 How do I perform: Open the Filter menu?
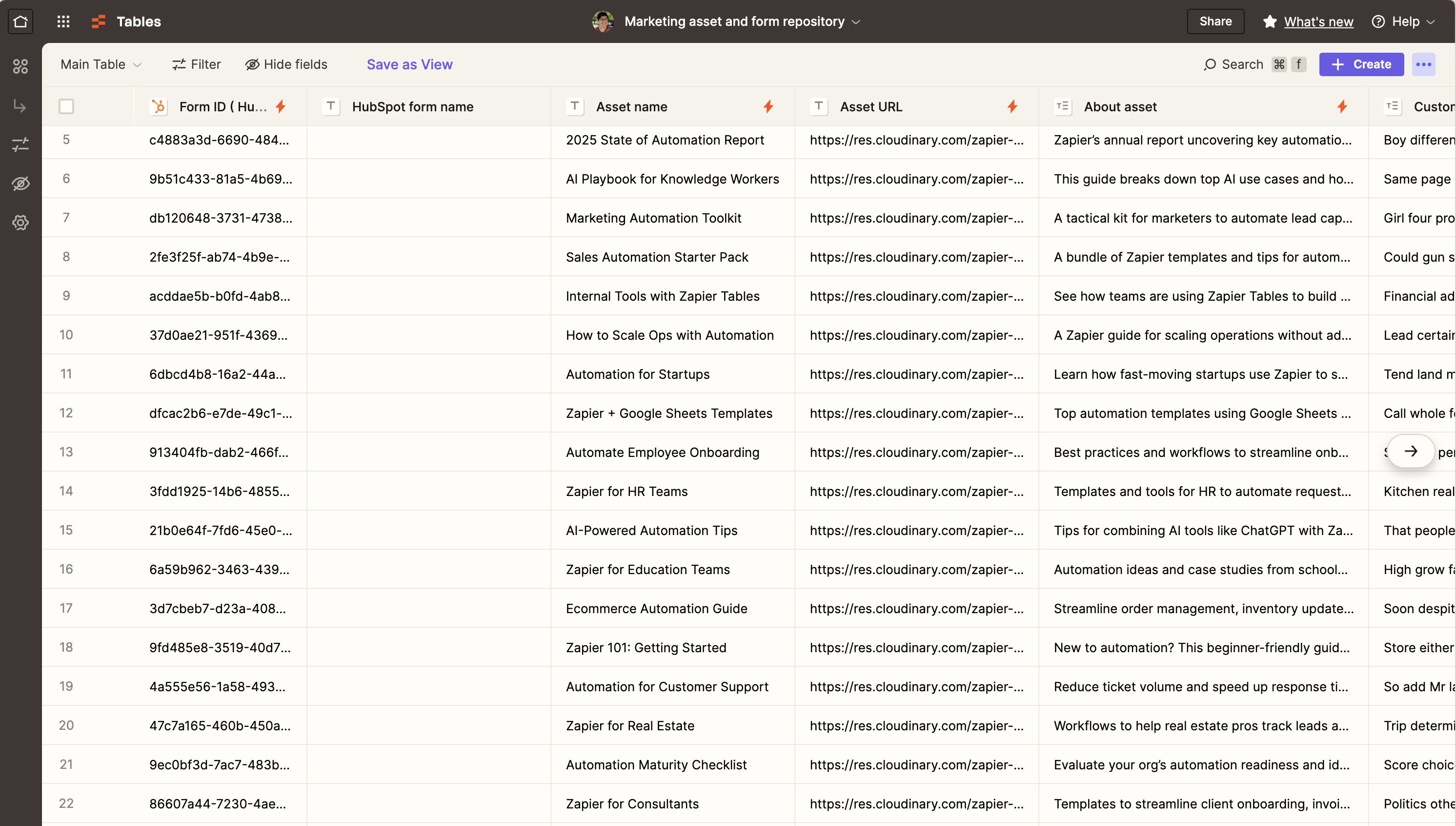point(196,64)
